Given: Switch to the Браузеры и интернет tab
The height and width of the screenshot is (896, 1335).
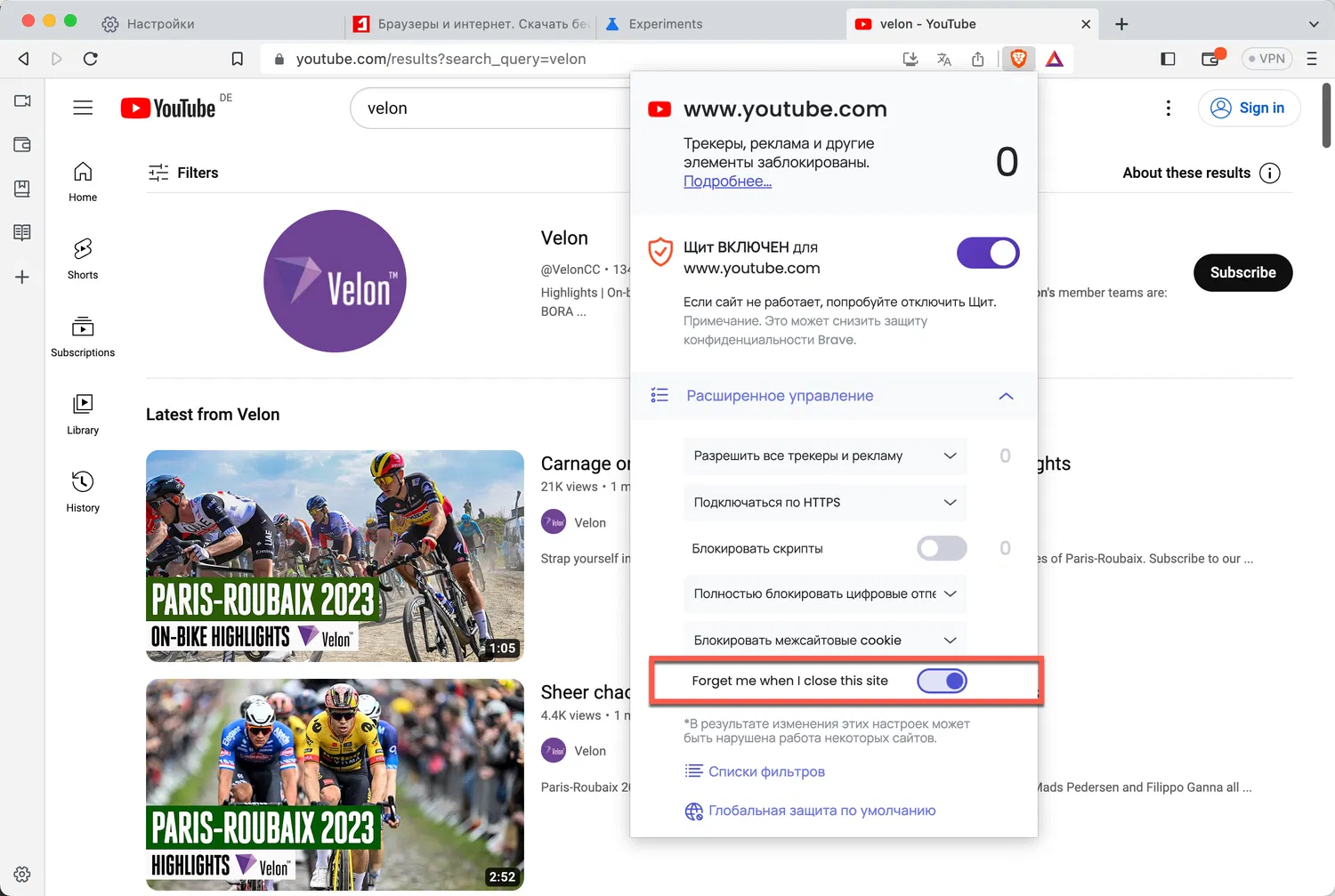Looking at the screenshot, I should point(472,24).
